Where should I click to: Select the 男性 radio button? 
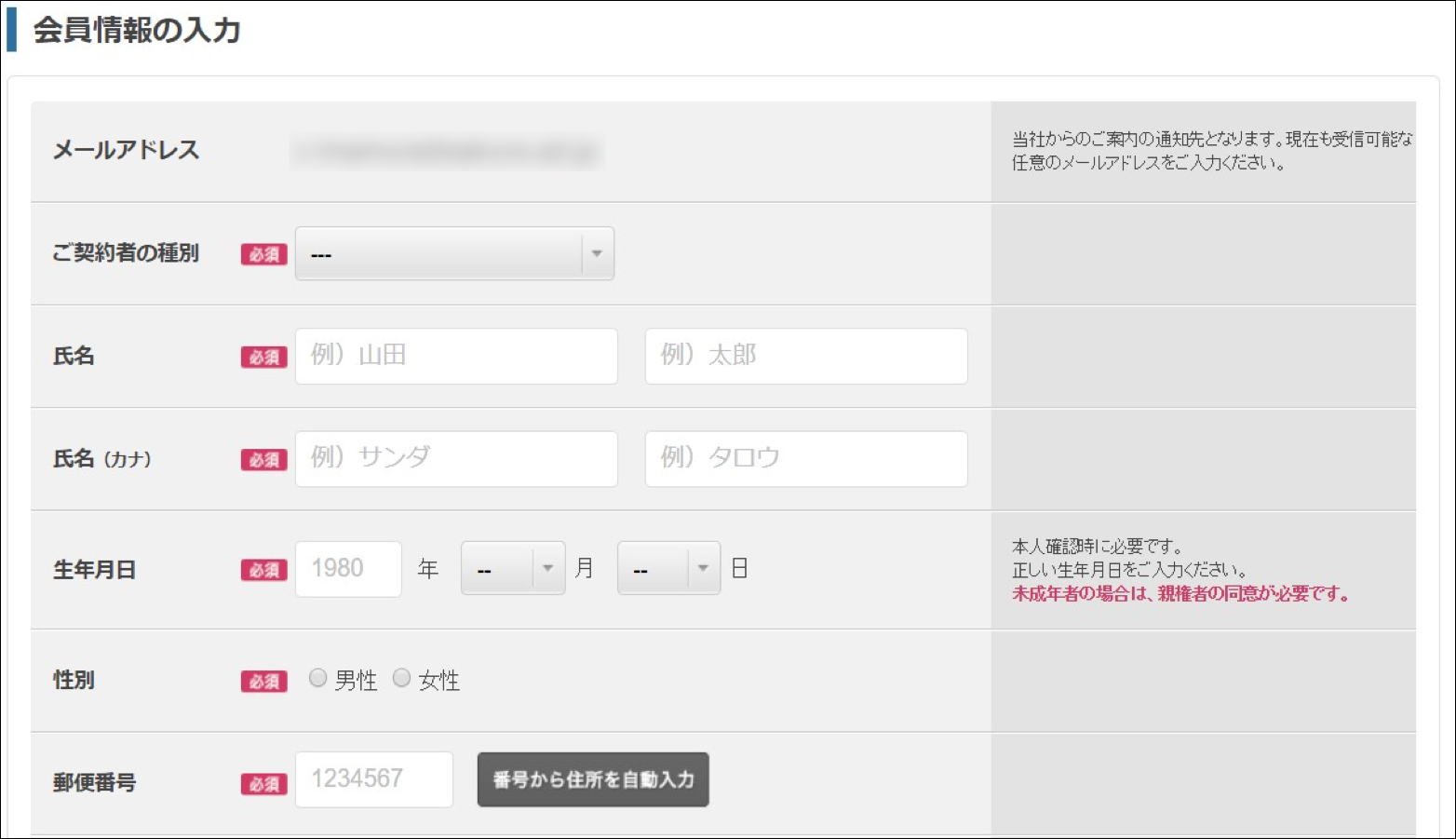click(x=318, y=679)
